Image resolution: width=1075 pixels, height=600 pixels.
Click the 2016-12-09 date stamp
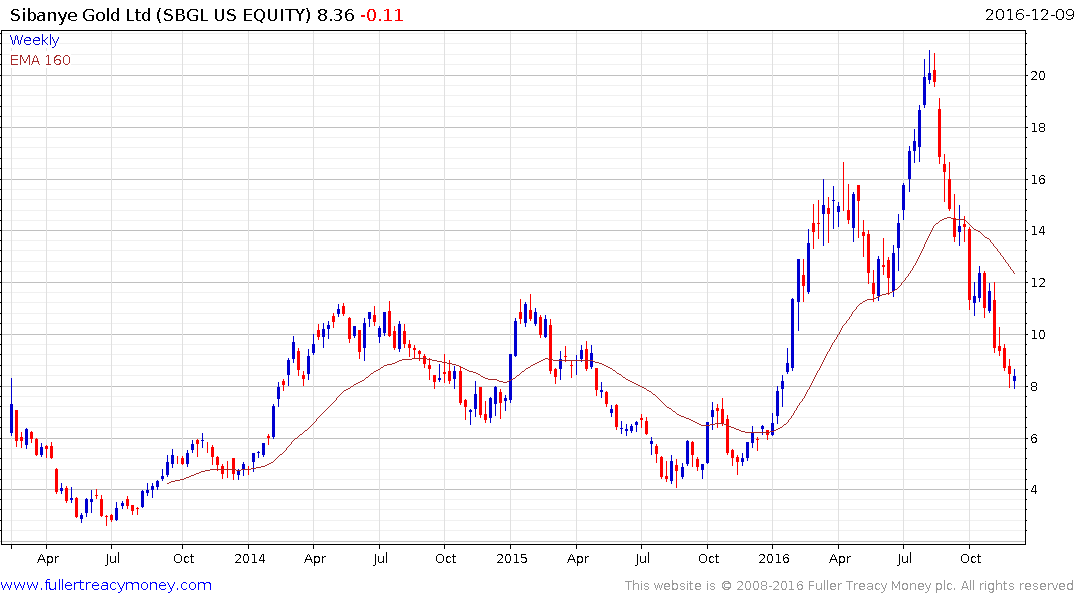pyautogui.click(x=1029, y=14)
